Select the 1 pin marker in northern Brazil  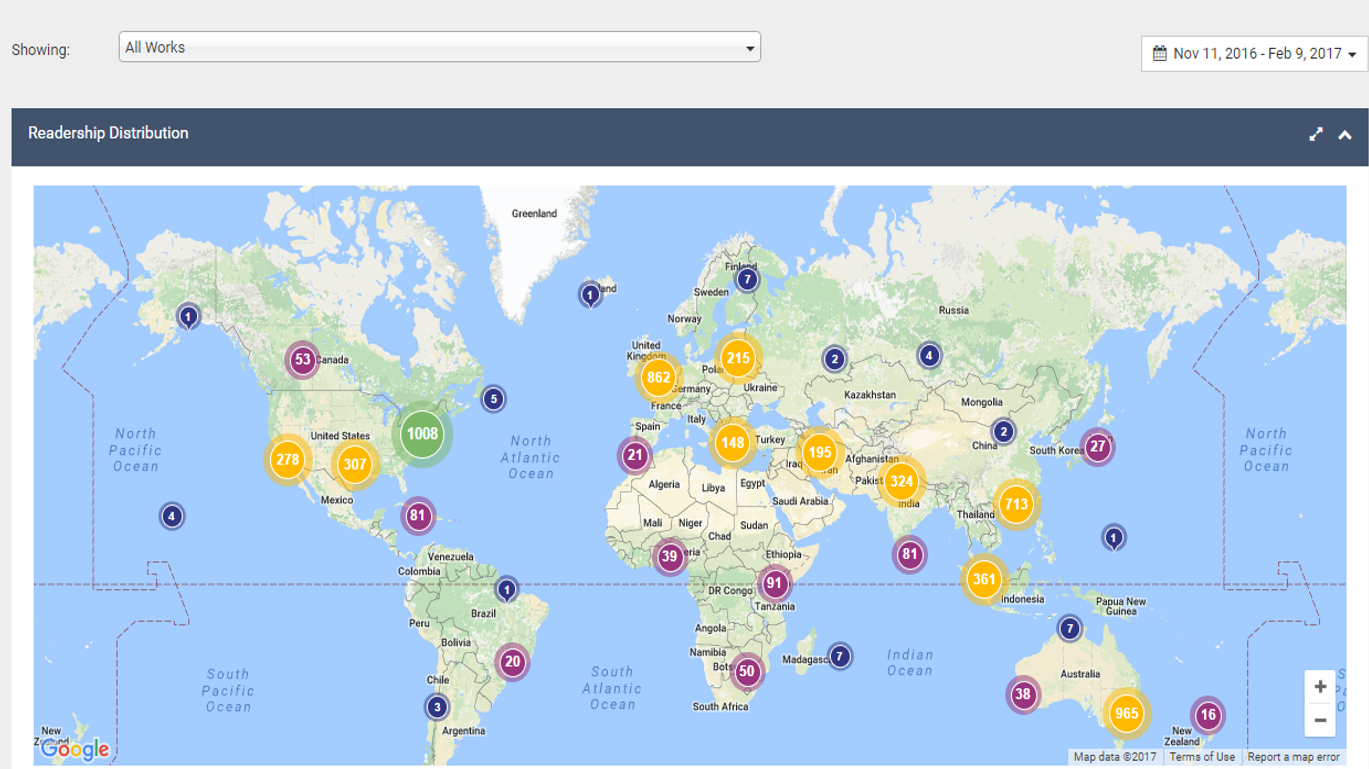click(507, 590)
